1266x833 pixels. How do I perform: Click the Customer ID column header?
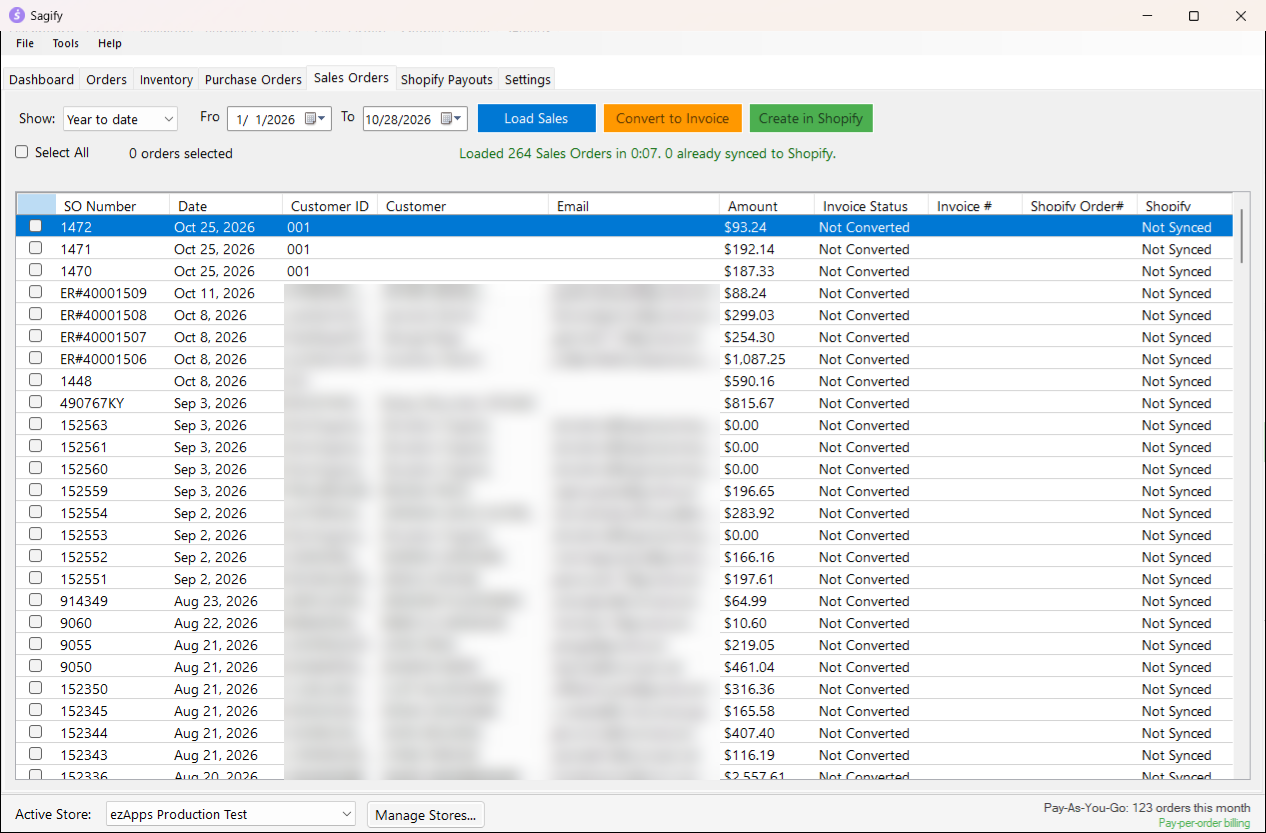coord(330,205)
